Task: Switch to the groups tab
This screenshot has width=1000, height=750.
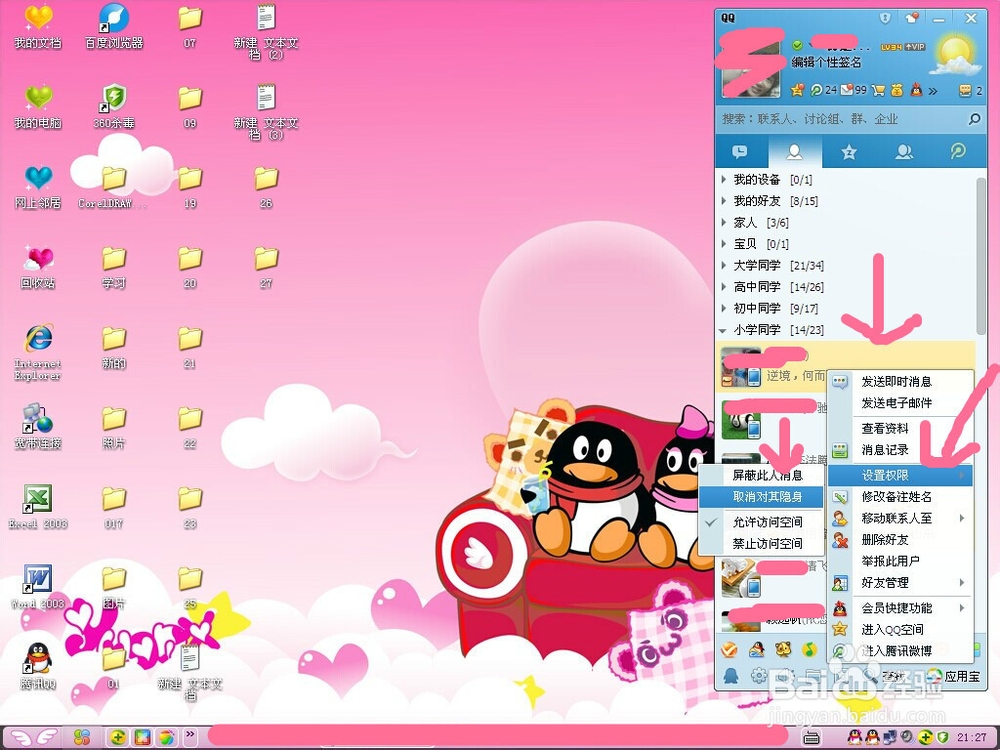Action: click(904, 152)
